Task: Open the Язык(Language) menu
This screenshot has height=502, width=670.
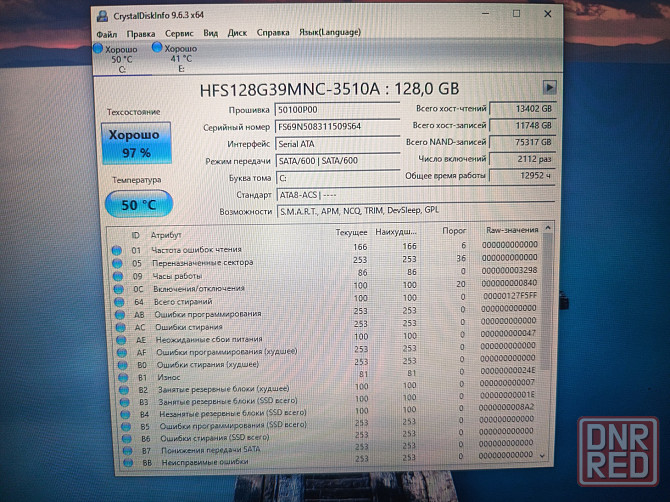Action: (x=329, y=32)
